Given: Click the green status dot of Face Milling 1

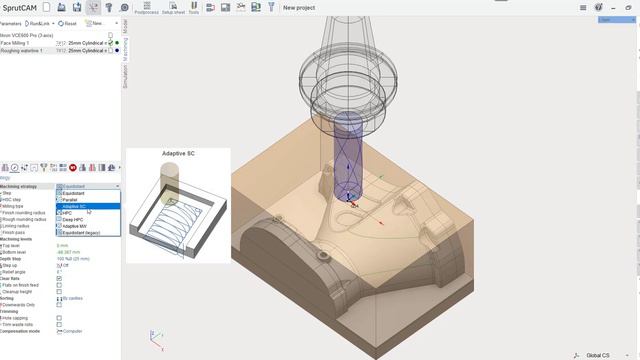Looking at the screenshot, I should [117, 43].
